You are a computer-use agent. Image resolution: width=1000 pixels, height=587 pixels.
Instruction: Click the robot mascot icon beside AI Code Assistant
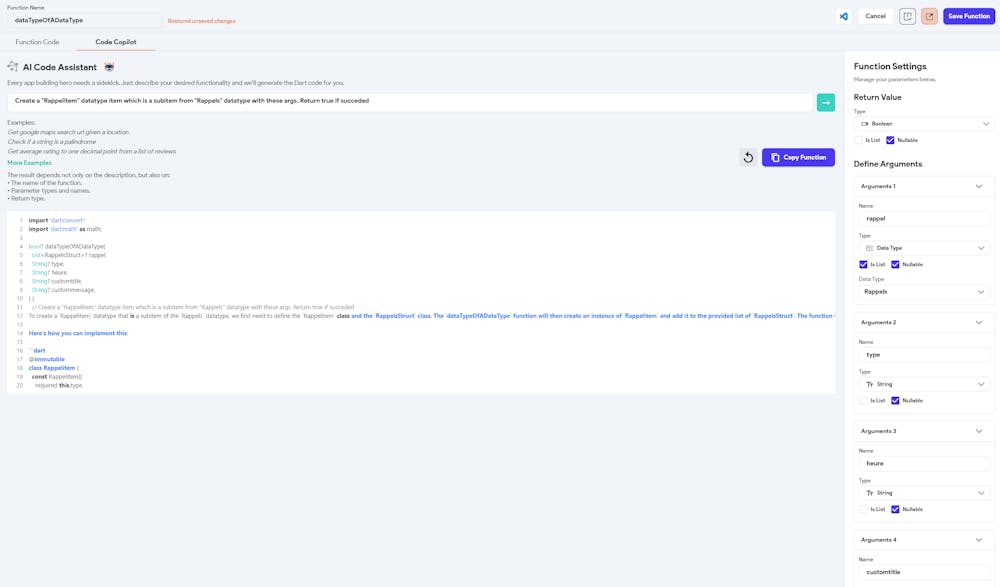click(x=109, y=67)
